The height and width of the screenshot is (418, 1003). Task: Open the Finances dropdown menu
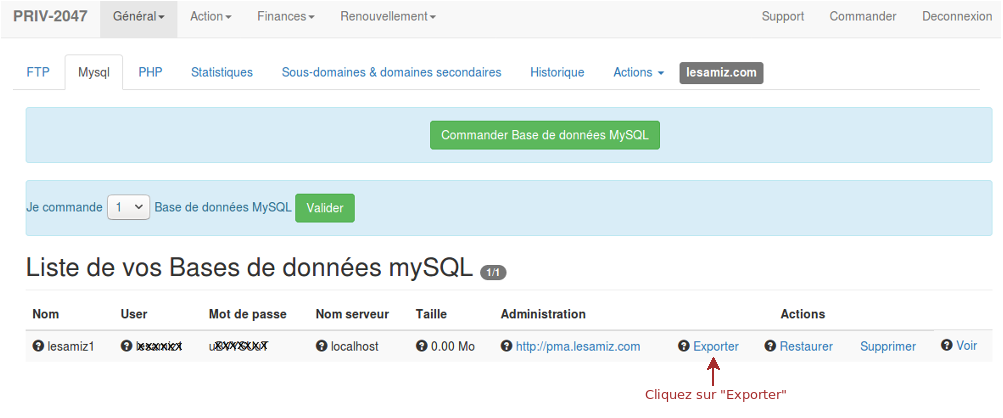pyautogui.click(x=286, y=17)
